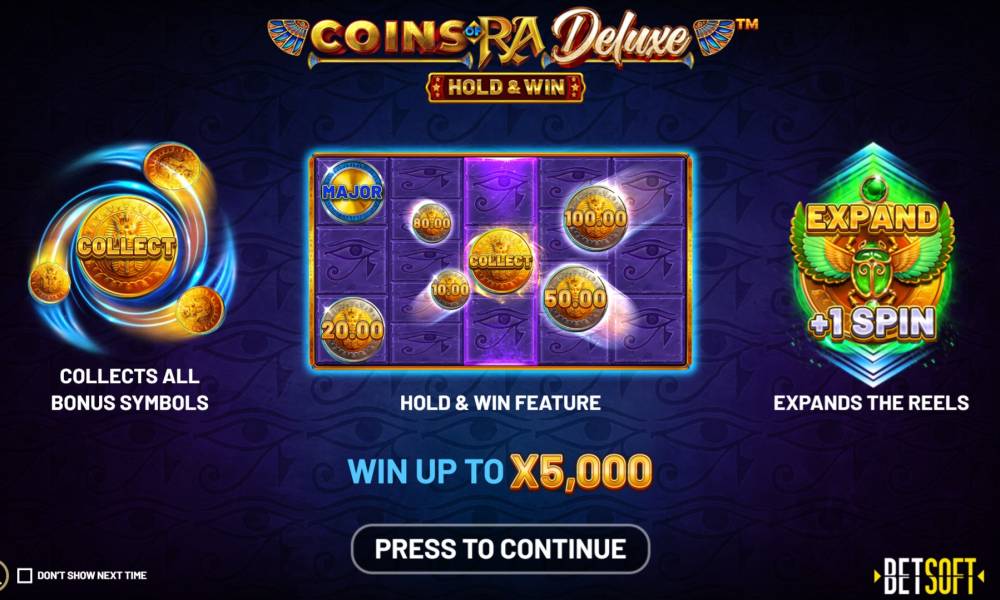1000x600 pixels.
Task: Select the 50.00 coin symbol
Action: coord(575,298)
